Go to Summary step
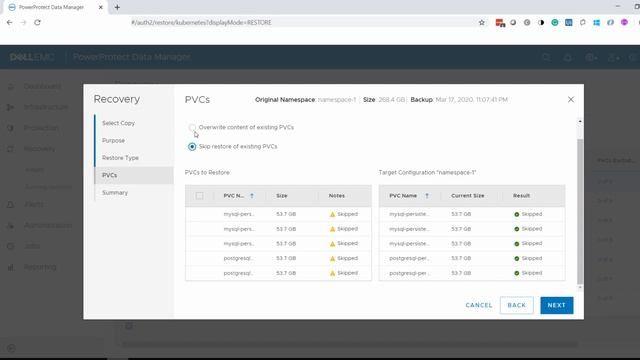The height and width of the screenshot is (360, 640). (x=115, y=193)
